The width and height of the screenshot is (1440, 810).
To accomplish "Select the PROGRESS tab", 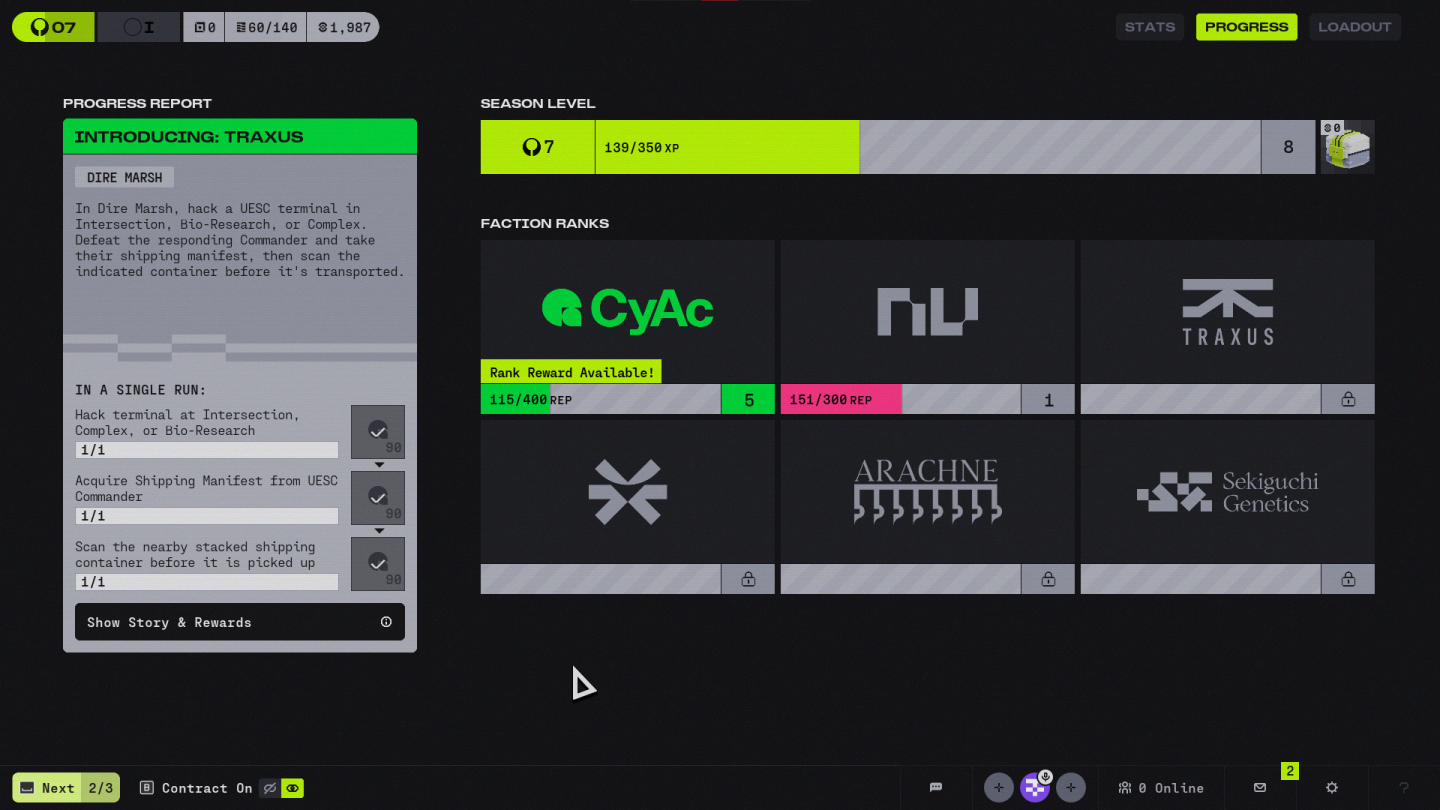I will 1246,27.
